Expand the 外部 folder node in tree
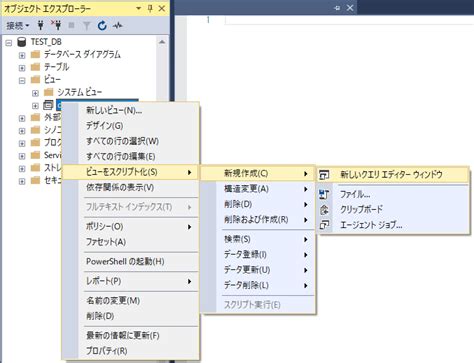The image size is (474, 363). 22,118
